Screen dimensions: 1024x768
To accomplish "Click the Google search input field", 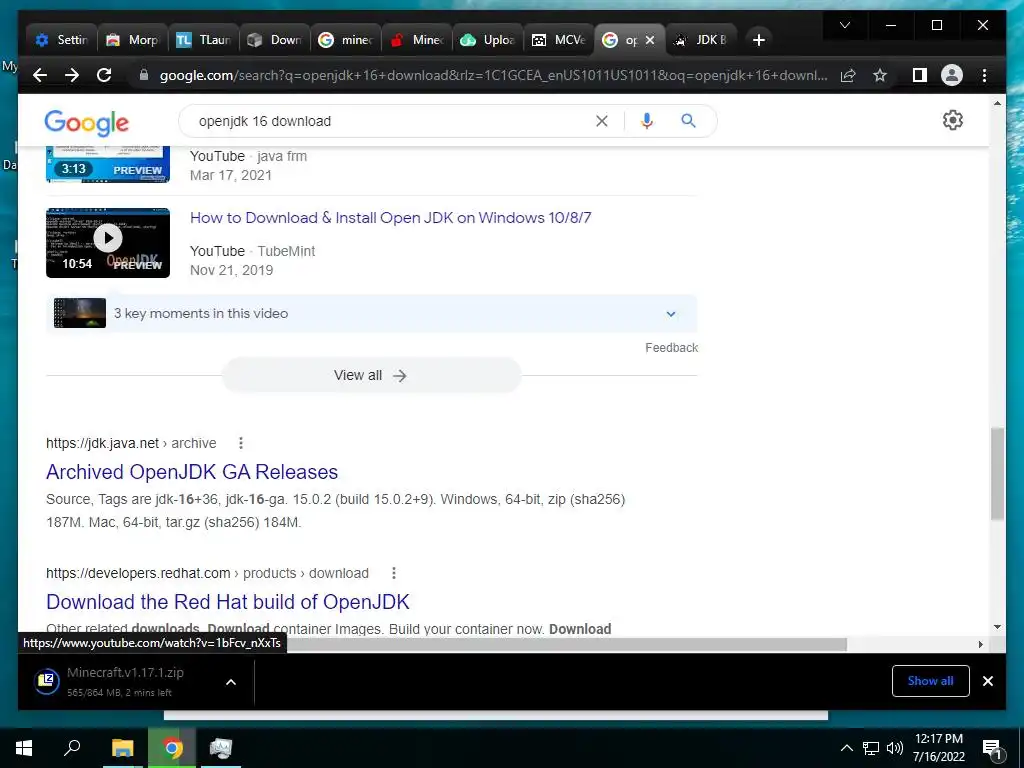I will (392, 121).
